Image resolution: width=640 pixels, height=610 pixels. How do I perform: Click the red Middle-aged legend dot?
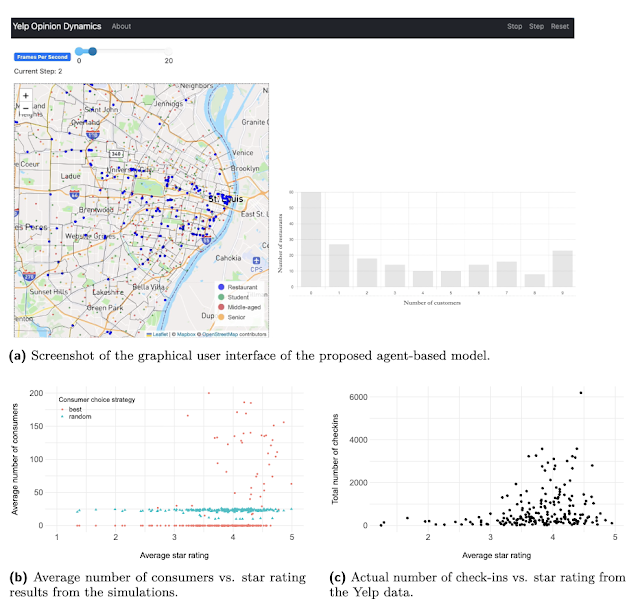pyautogui.click(x=221, y=307)
